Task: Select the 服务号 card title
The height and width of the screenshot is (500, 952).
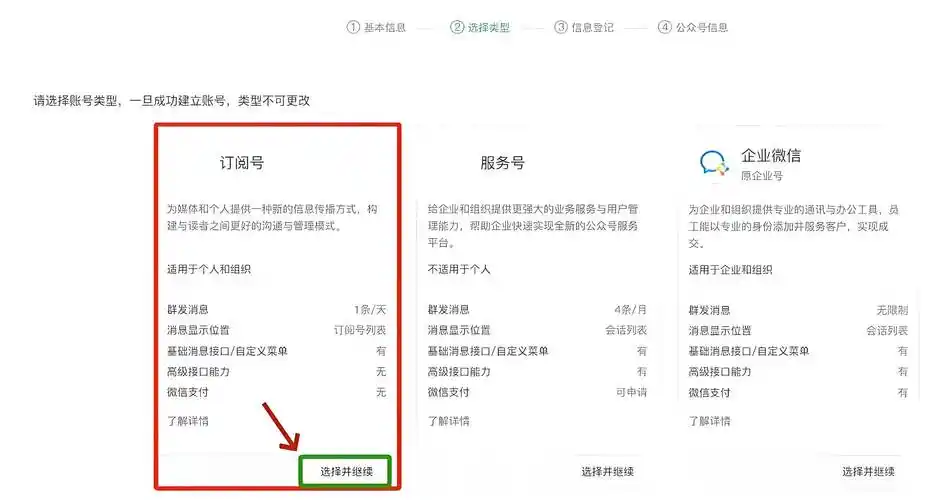Action: [x=502, y=163]
